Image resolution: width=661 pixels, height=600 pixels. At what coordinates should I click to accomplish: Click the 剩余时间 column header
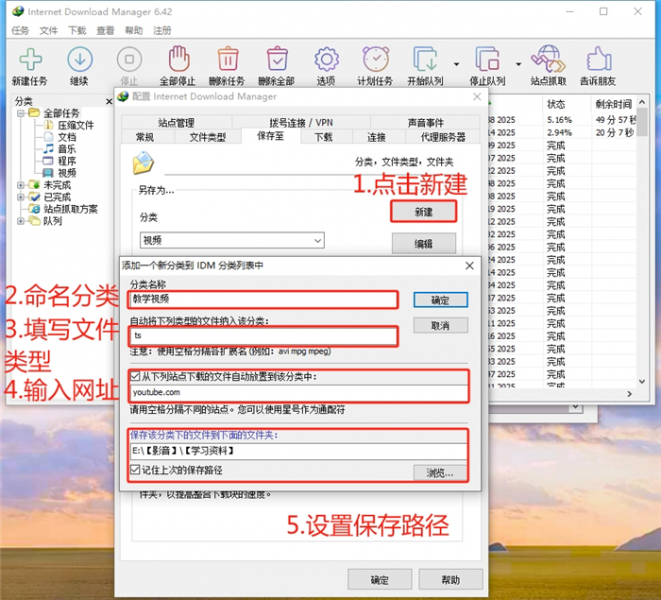(614, 104)
